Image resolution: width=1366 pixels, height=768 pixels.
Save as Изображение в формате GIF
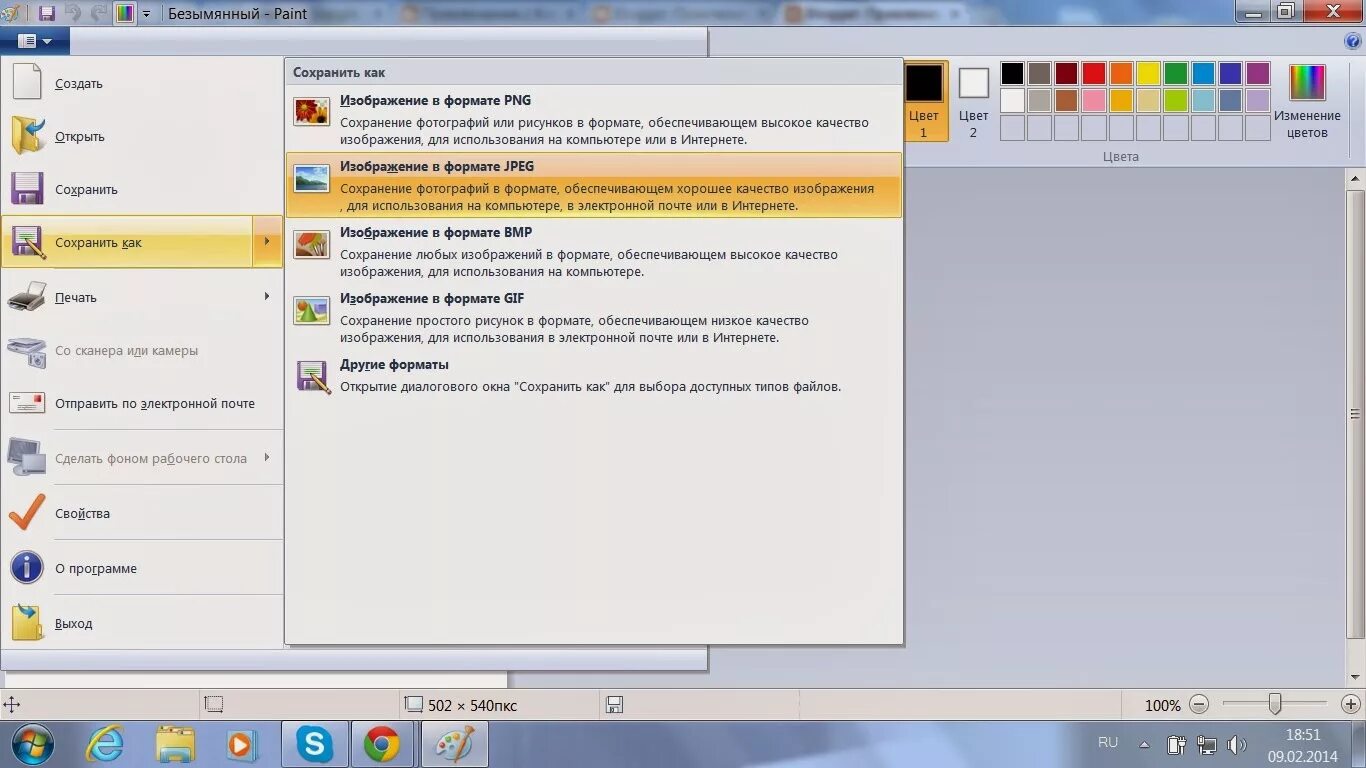click(594, 317)
